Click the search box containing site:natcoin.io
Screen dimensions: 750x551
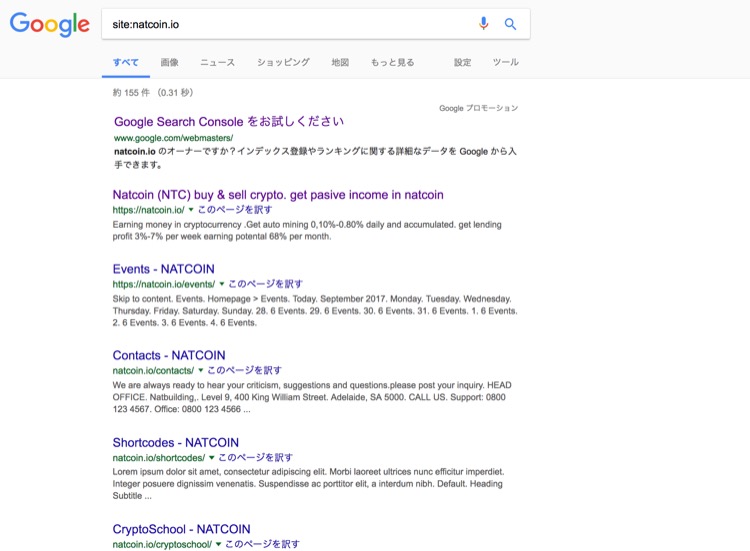pyautogui.click(x=316, y=24)
